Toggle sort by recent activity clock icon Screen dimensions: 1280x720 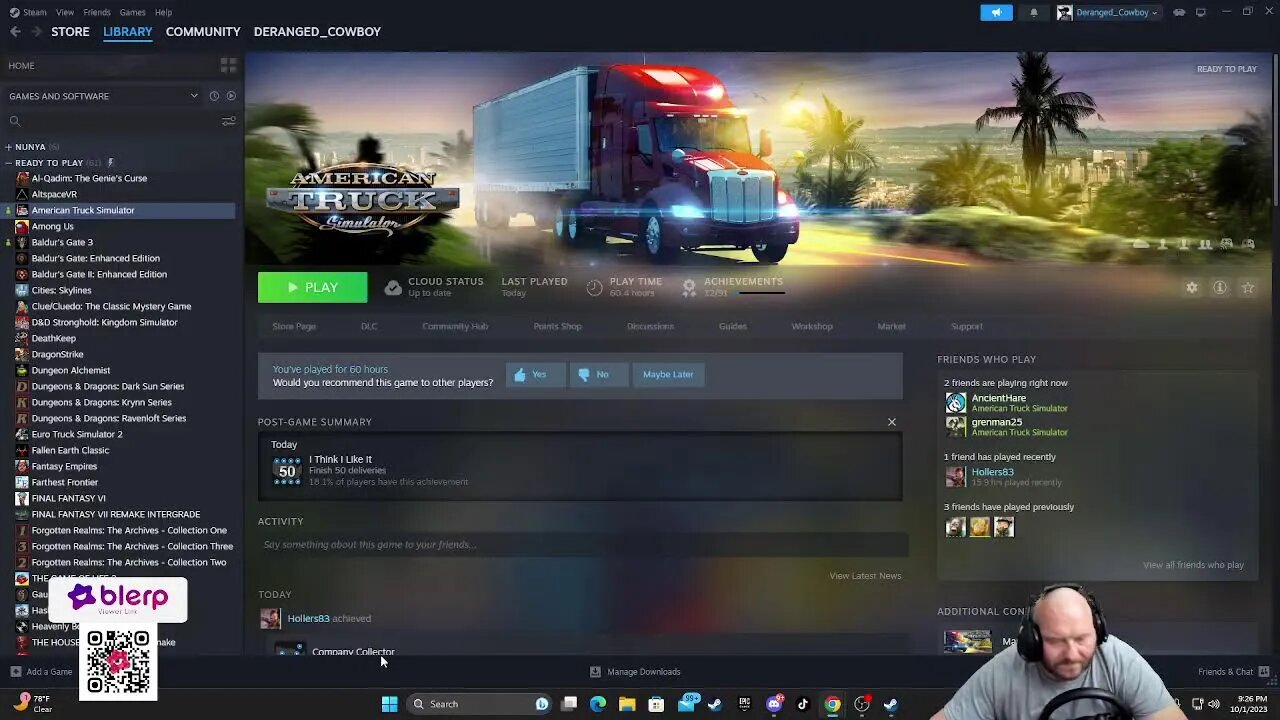(x=214, y=96)
